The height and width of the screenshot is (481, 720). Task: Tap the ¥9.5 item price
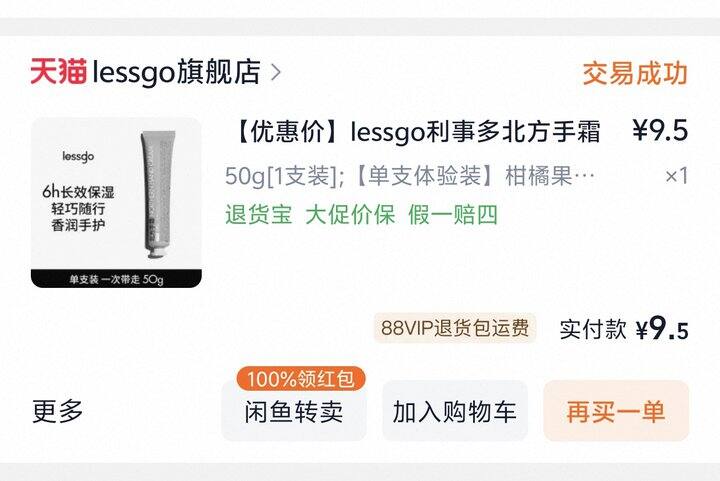660,130
